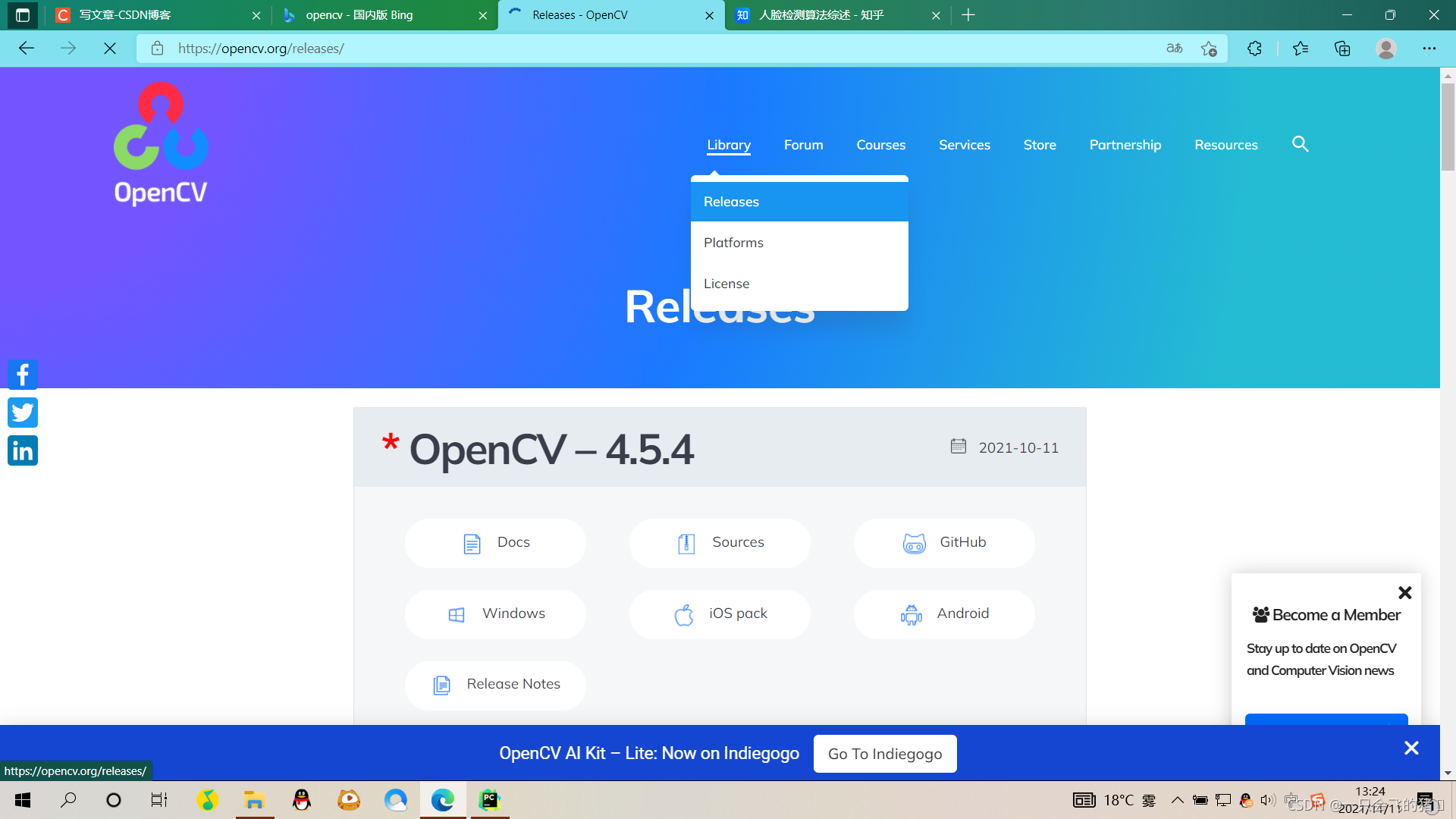Open PyCharm from taskbar

click(489, 800)
